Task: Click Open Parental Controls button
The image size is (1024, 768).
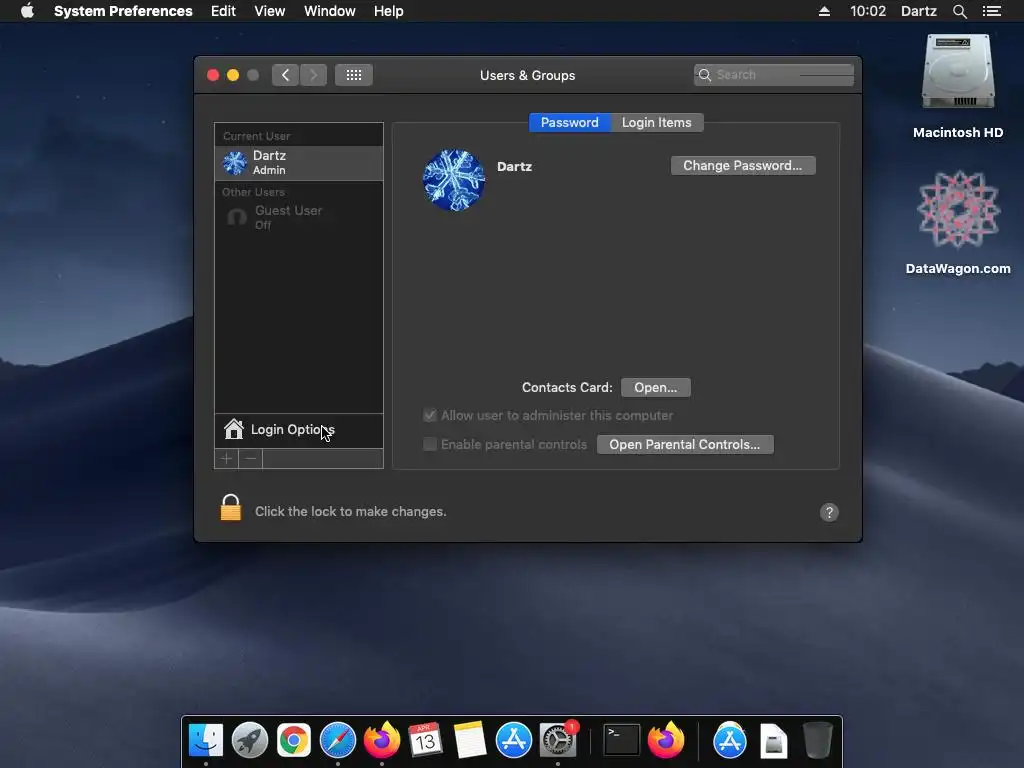Action: 685,444
